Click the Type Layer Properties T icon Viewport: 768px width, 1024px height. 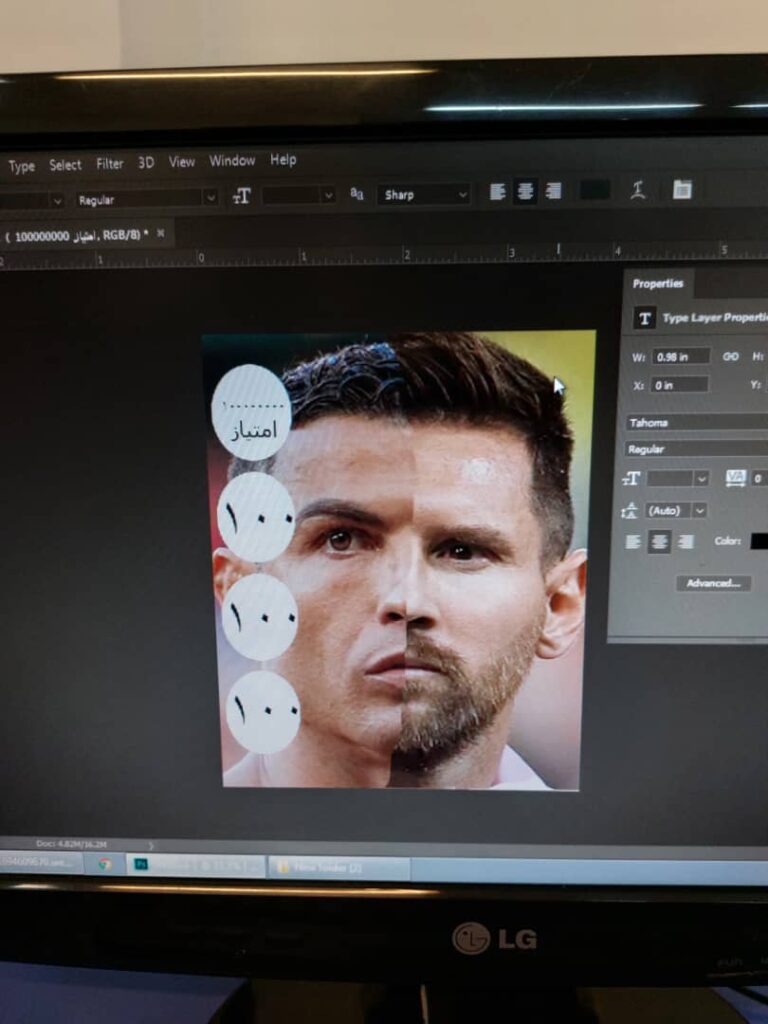coord(645,318)
